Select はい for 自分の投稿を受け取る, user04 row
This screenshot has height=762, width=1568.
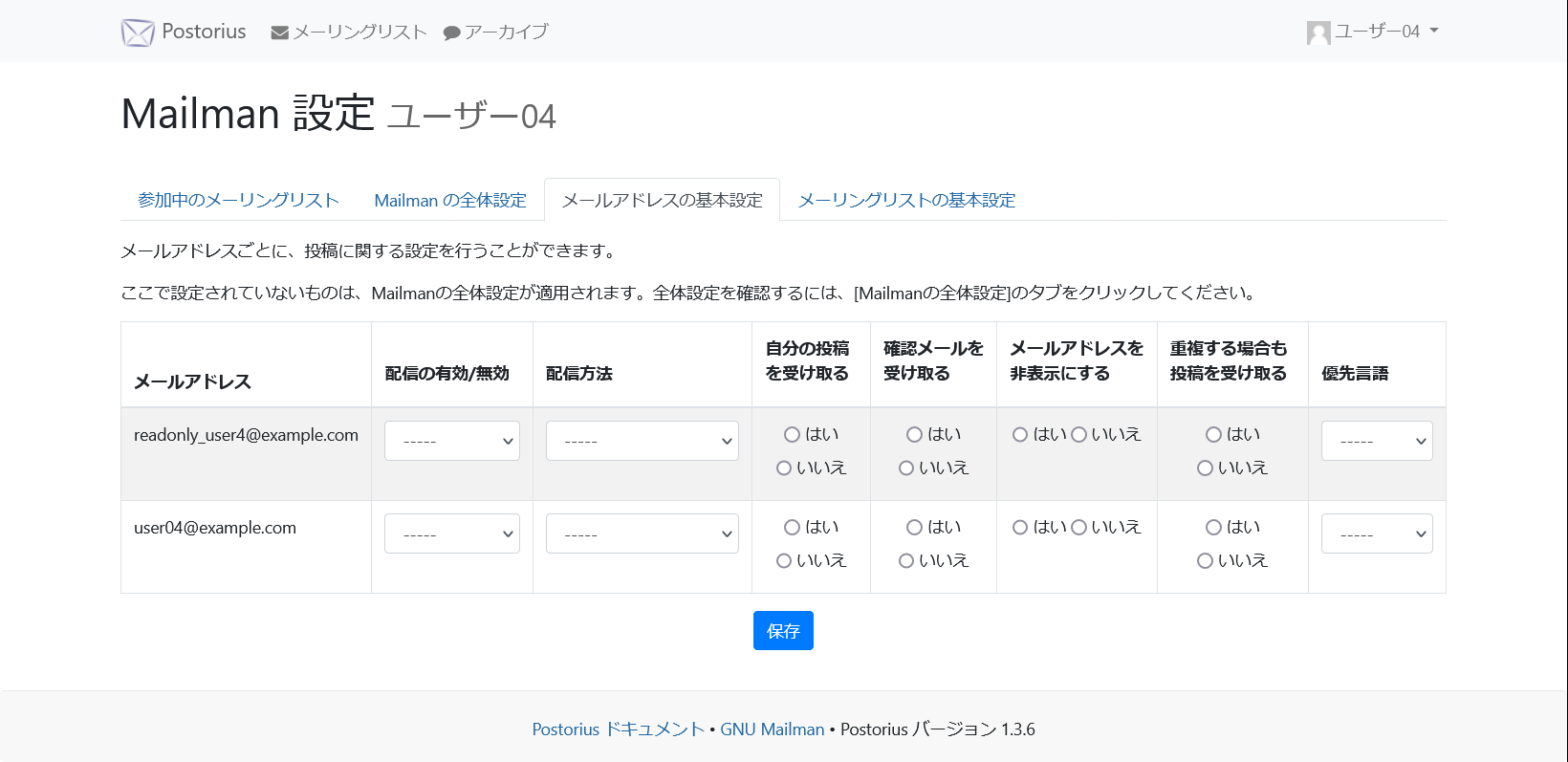[x=792, y=528]
